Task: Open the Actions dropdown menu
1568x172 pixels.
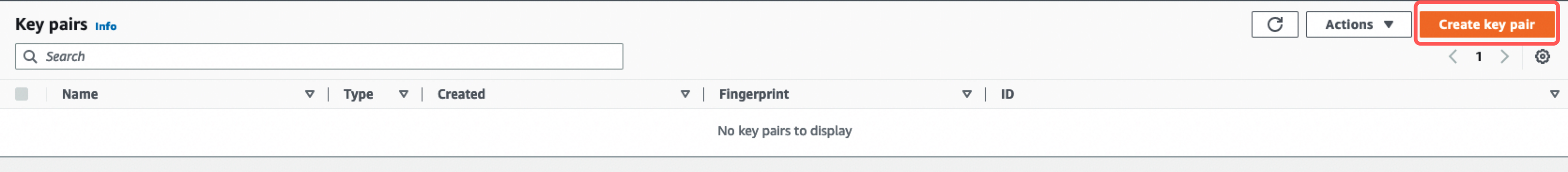Action: click(1359, 24)
